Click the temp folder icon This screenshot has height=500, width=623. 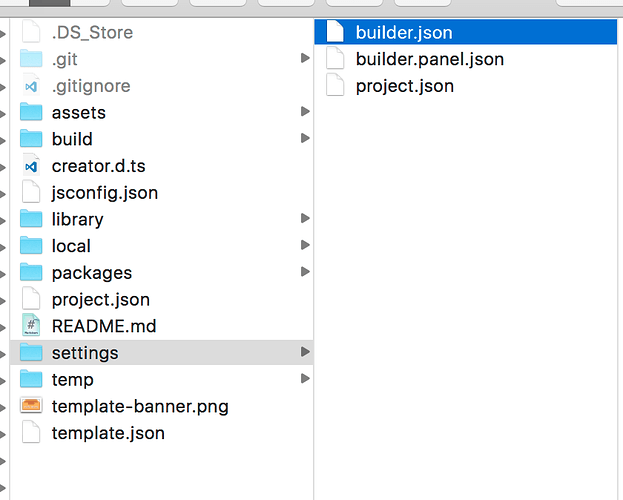click(31, 380)
